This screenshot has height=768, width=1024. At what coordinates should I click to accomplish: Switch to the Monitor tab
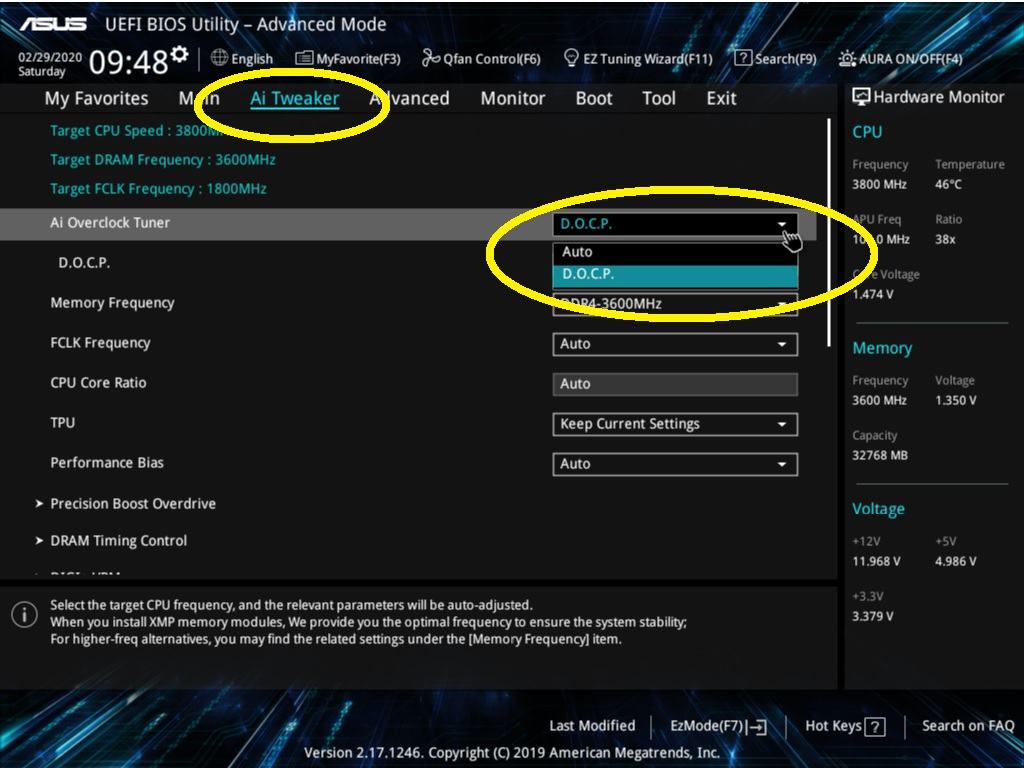[x=513, y=99]
